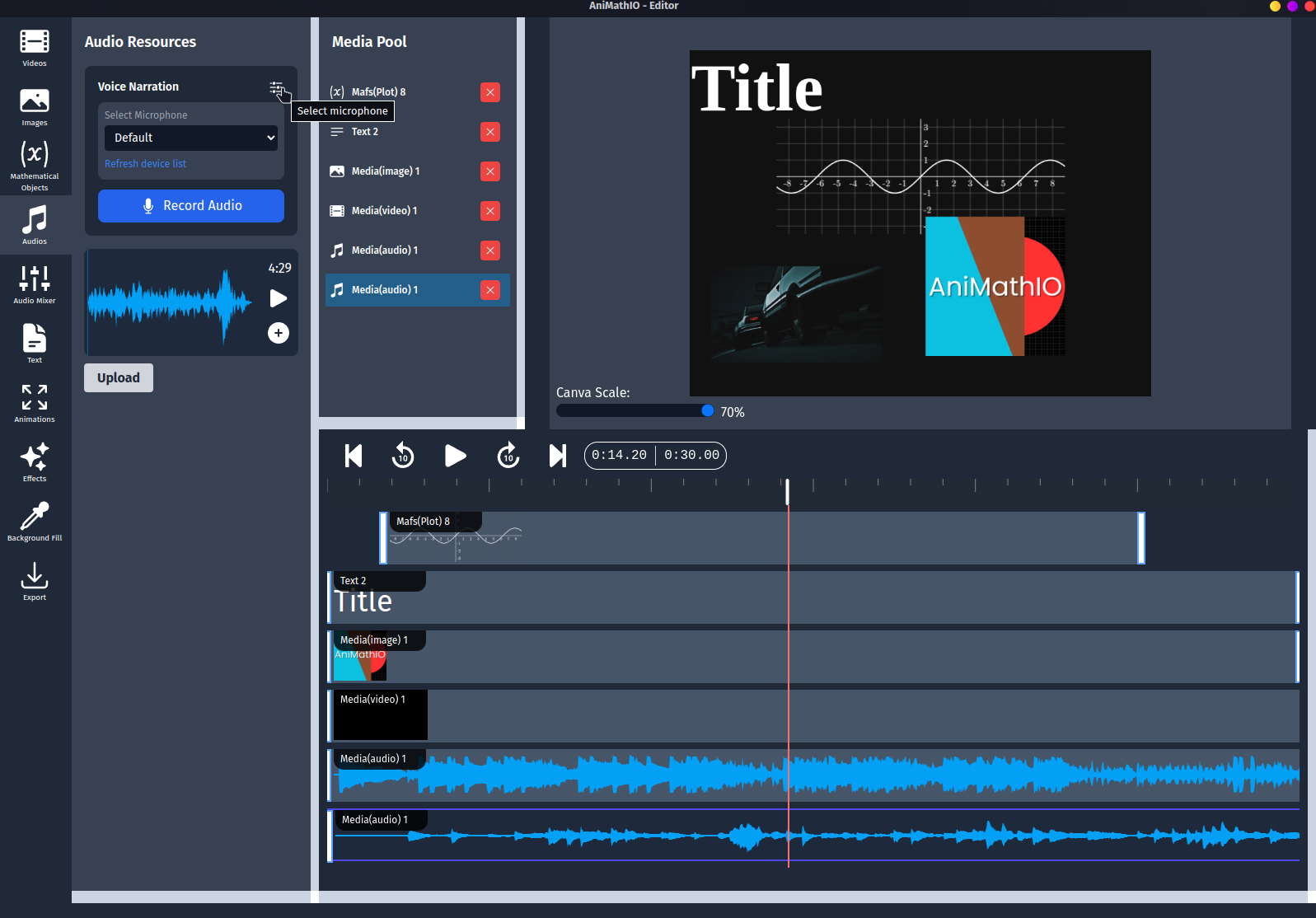
Task: Select the Audios sidebar section
Action: (x=35, y=225)
